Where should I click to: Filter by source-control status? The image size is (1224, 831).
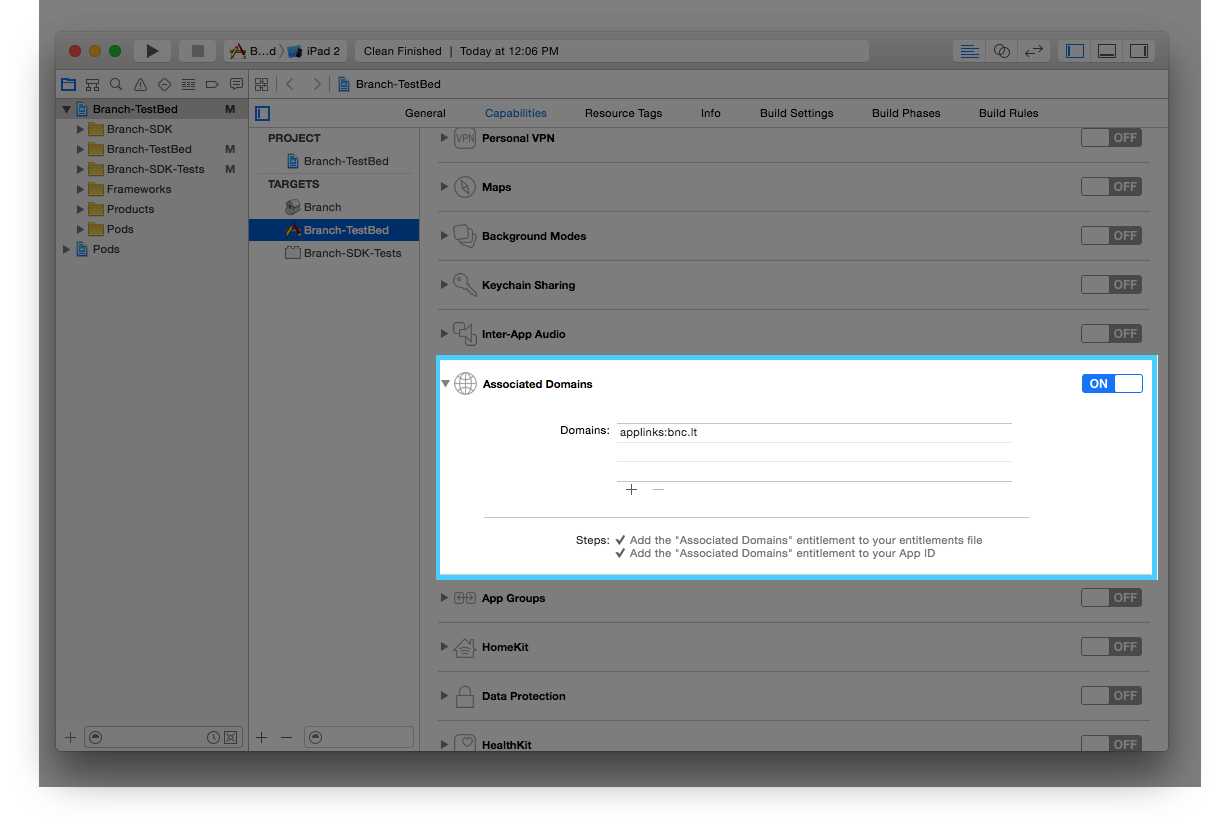click(x=230, y=737)
